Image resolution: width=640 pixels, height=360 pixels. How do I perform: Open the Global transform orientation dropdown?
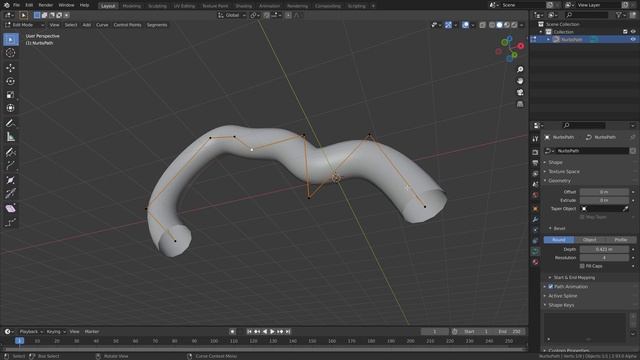232,15
